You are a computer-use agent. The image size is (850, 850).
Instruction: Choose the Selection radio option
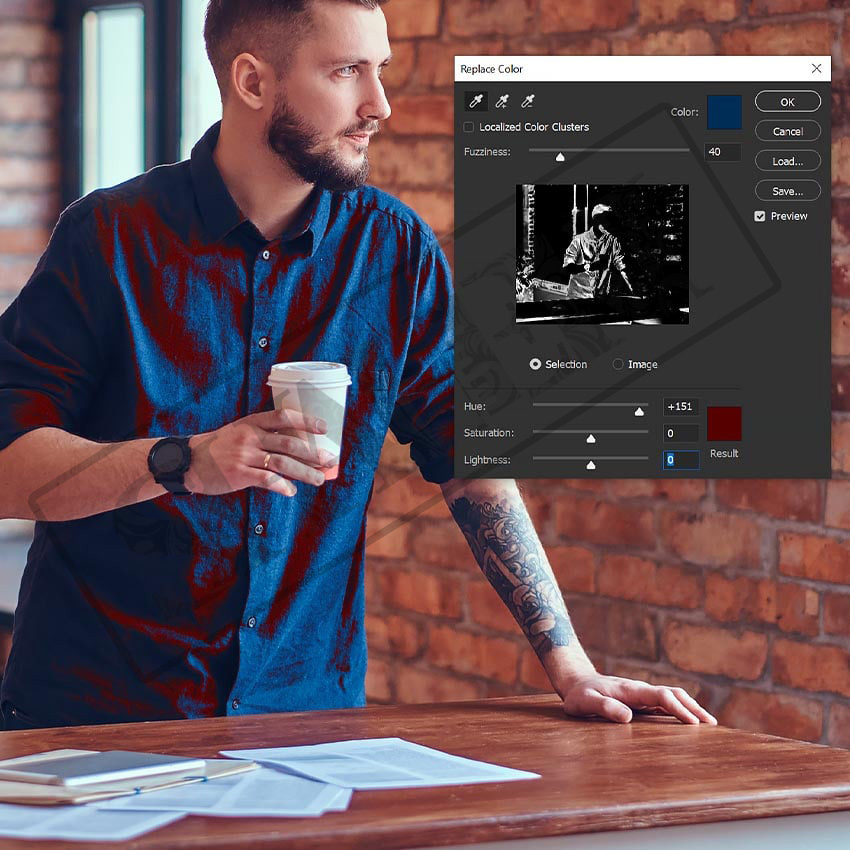coord(536,364)
